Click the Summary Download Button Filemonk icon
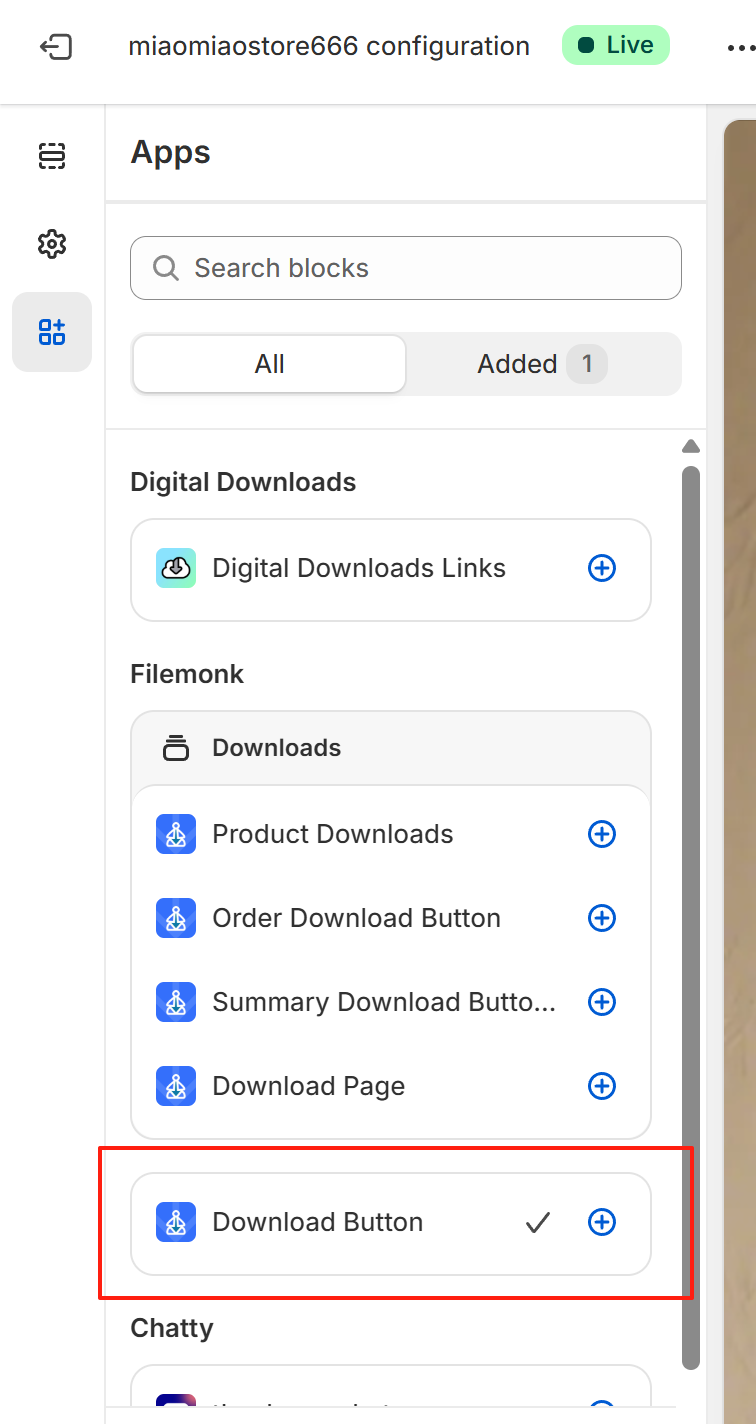756x1424 pixels. pos(176,1002)
